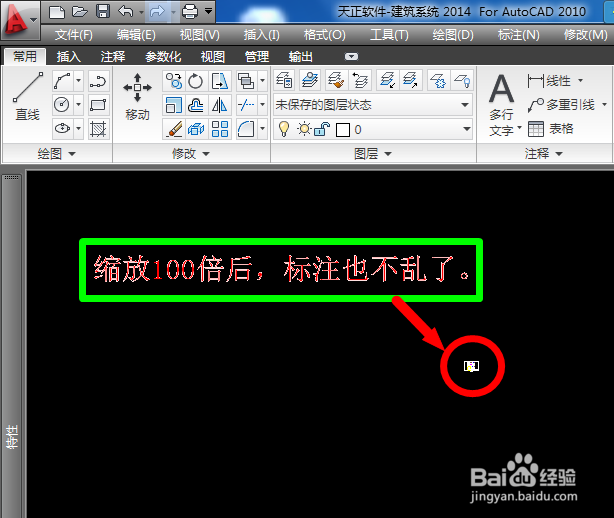Open the Format (格式) menu
Viewport: 614px width, 518px height.
[x=325, y=35]
